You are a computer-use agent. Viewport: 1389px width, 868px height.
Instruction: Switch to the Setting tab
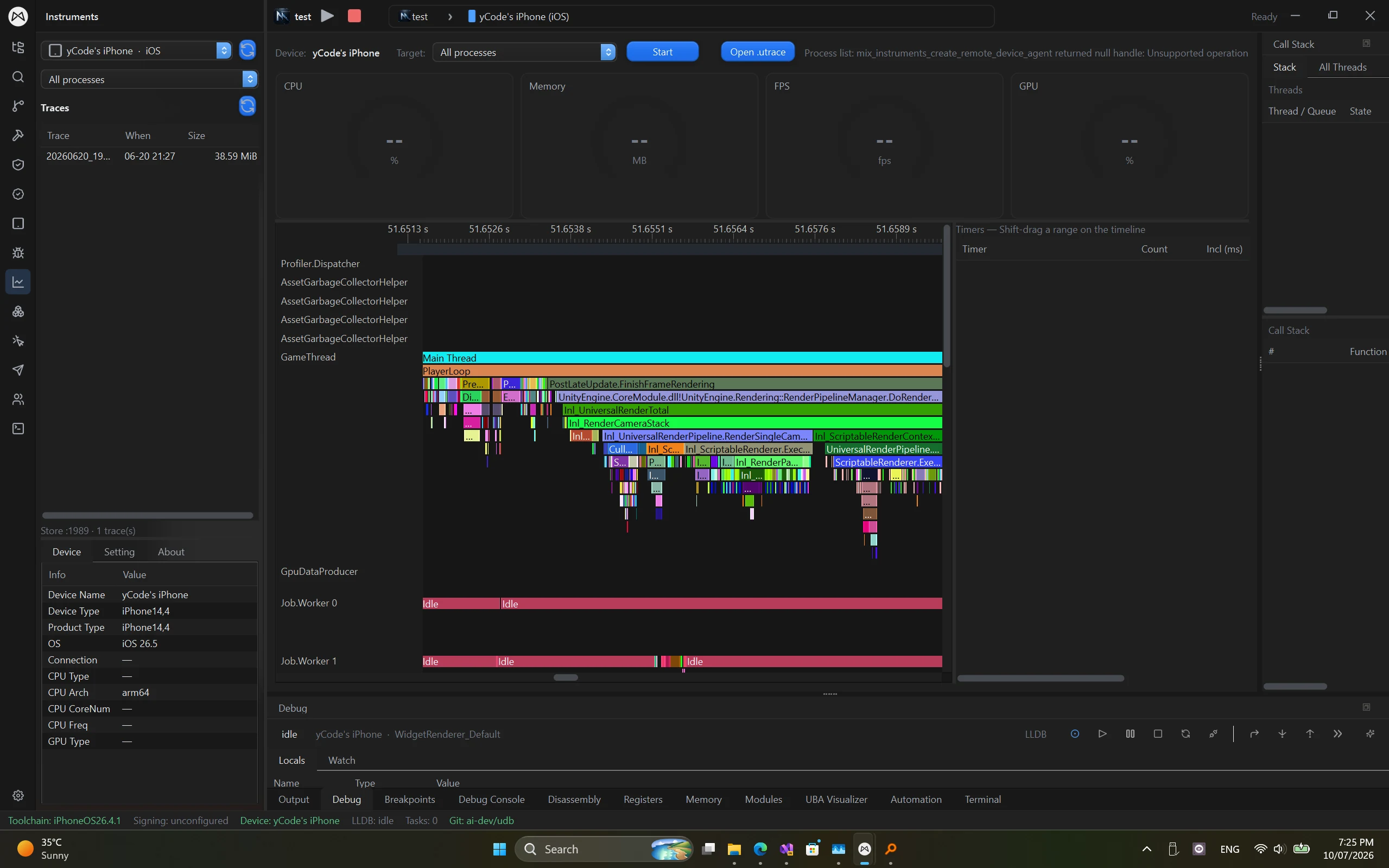click(x=119, y=552)
